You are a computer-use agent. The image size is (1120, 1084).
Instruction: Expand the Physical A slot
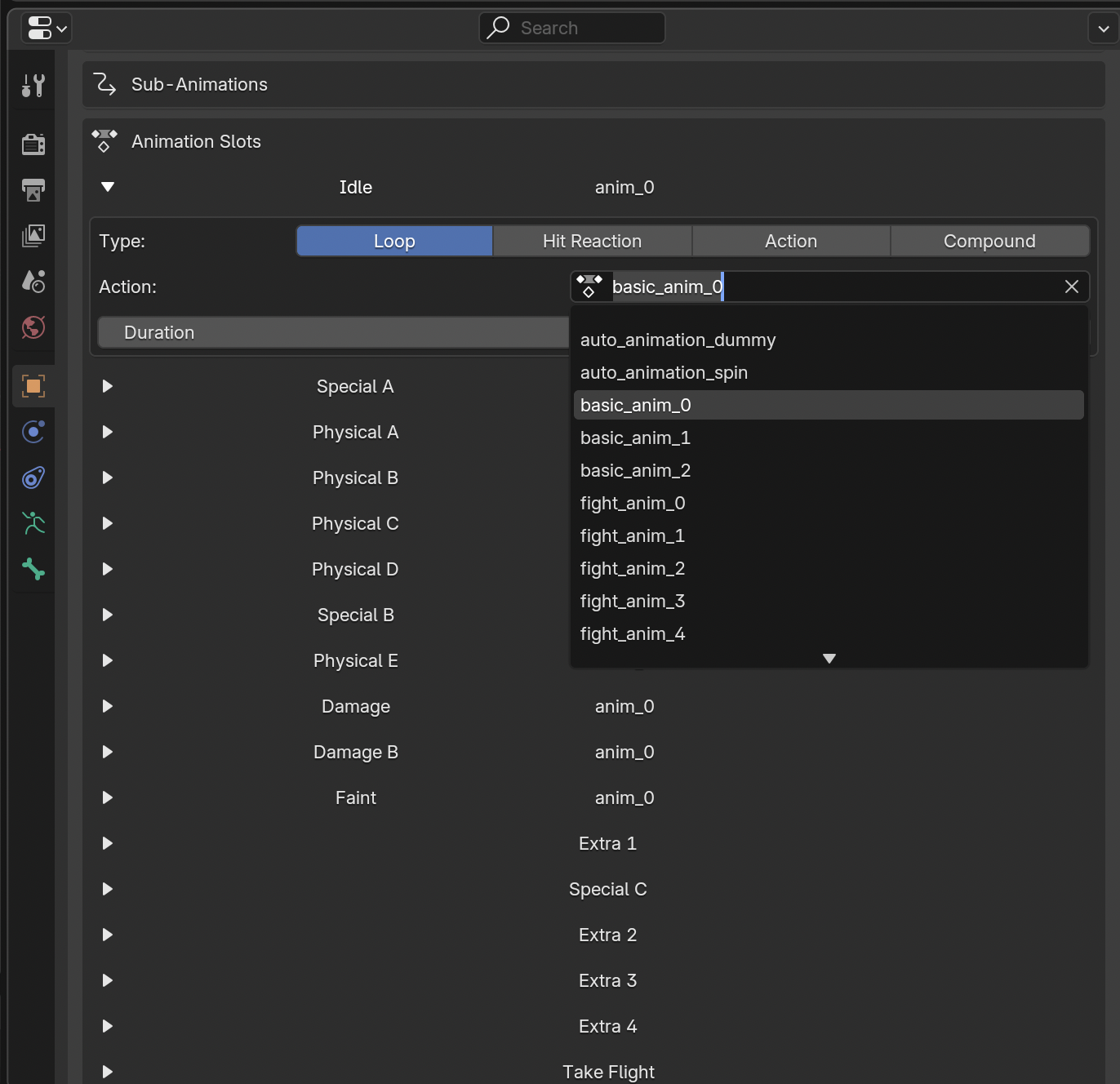click(x=108, y=432)
